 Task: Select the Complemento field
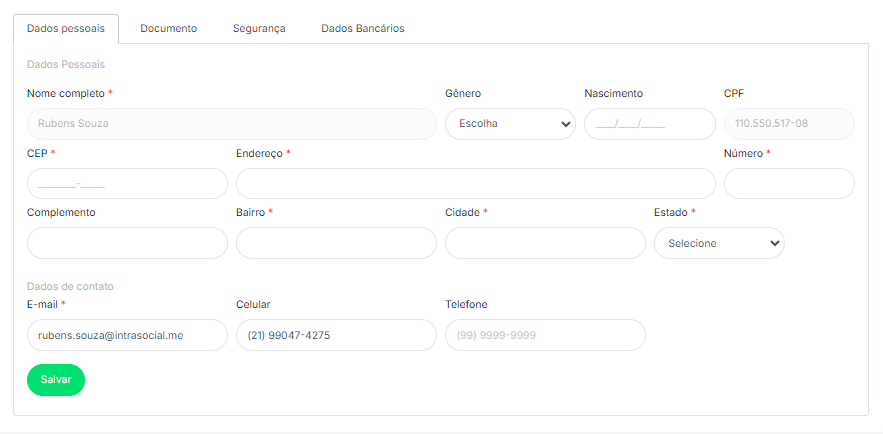point(127,243)
